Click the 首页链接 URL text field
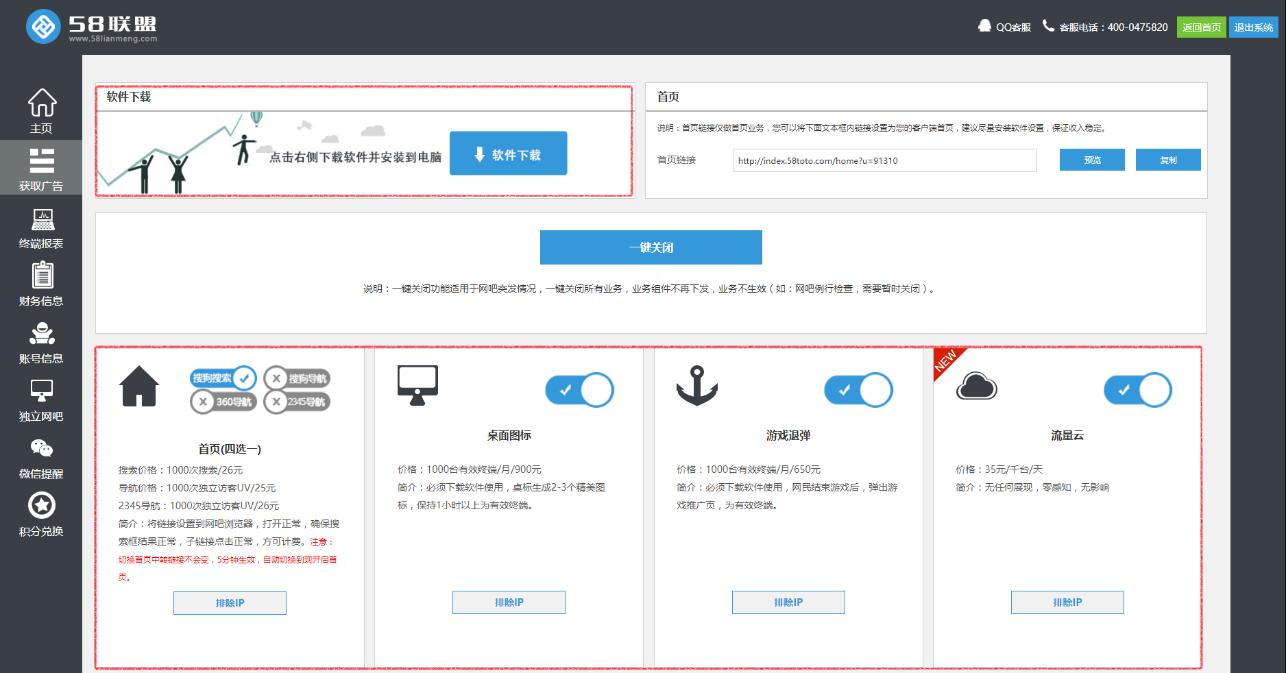This screenshot has height=673, width=1286. coord(884,160)
